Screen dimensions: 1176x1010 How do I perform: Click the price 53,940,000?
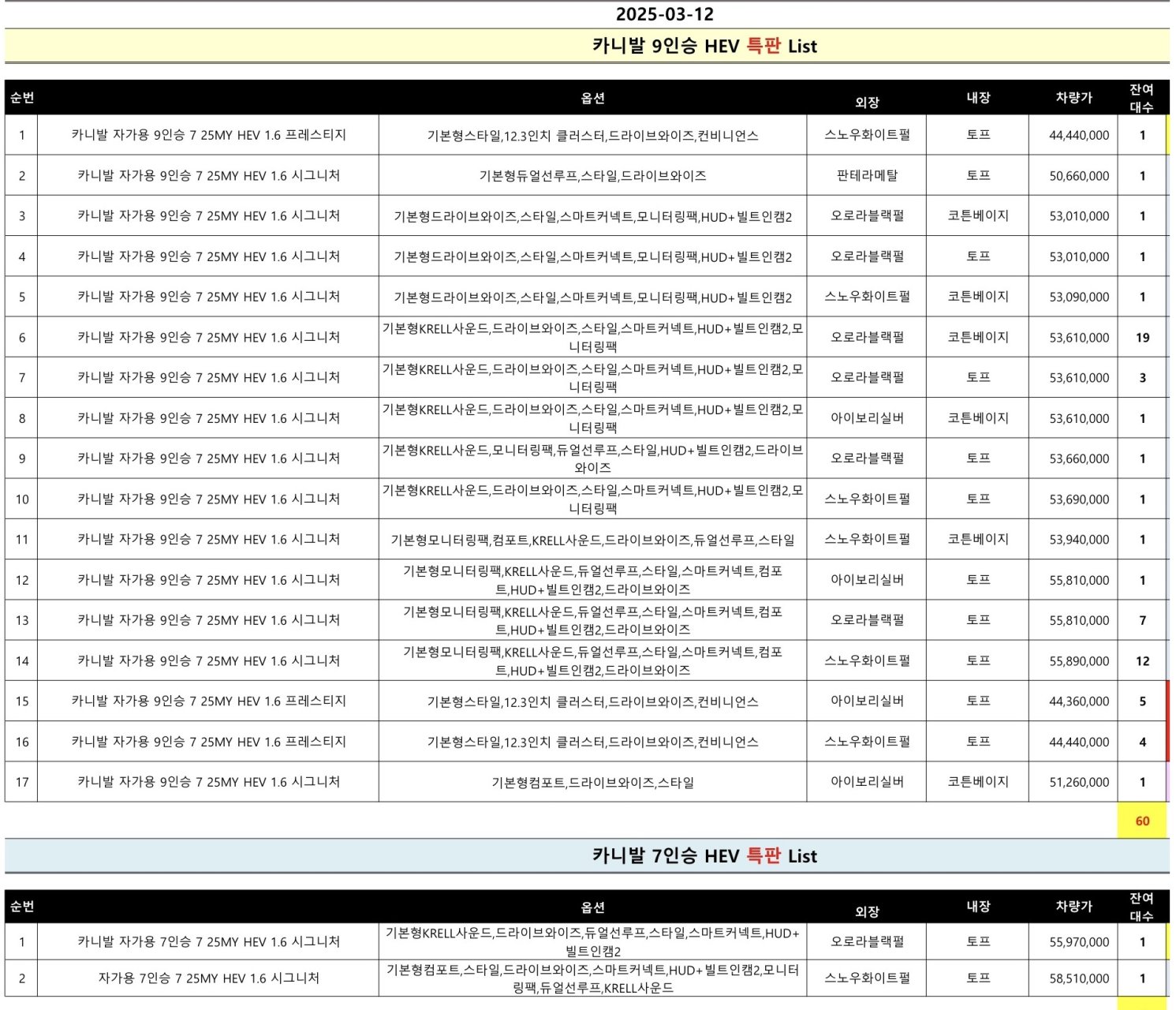click(1079, 540)
